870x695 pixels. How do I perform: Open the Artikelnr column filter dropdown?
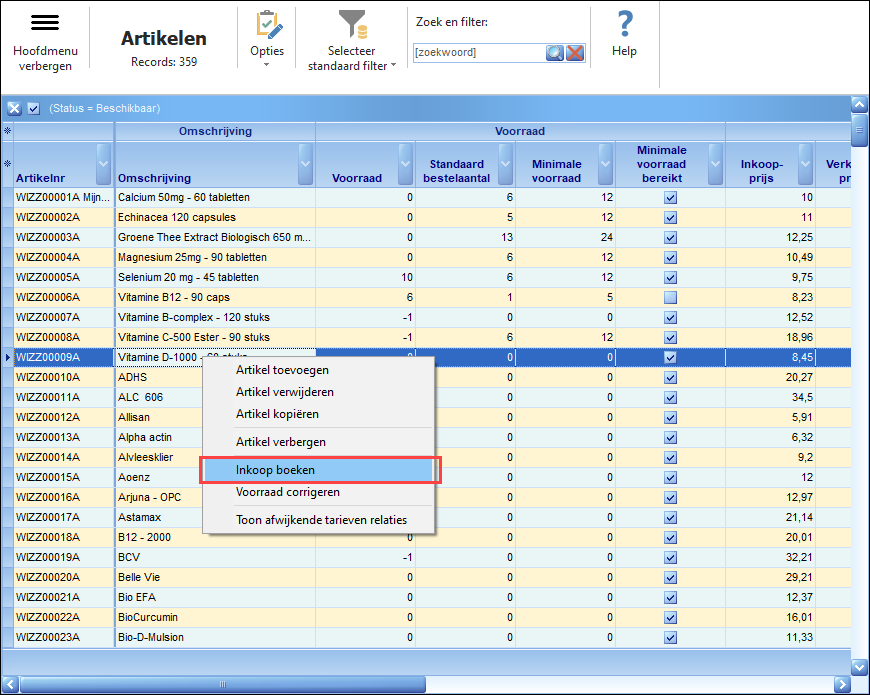tap(103, 164)
